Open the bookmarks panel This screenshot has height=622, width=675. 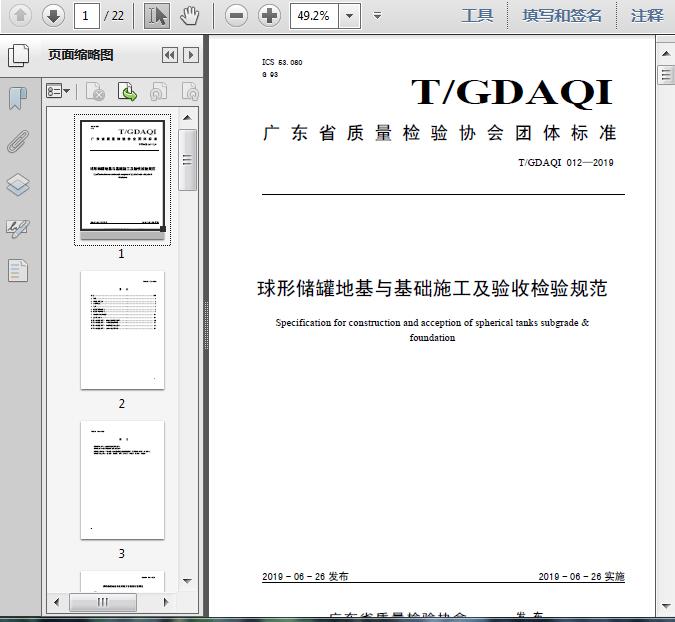tap(18, 98)
